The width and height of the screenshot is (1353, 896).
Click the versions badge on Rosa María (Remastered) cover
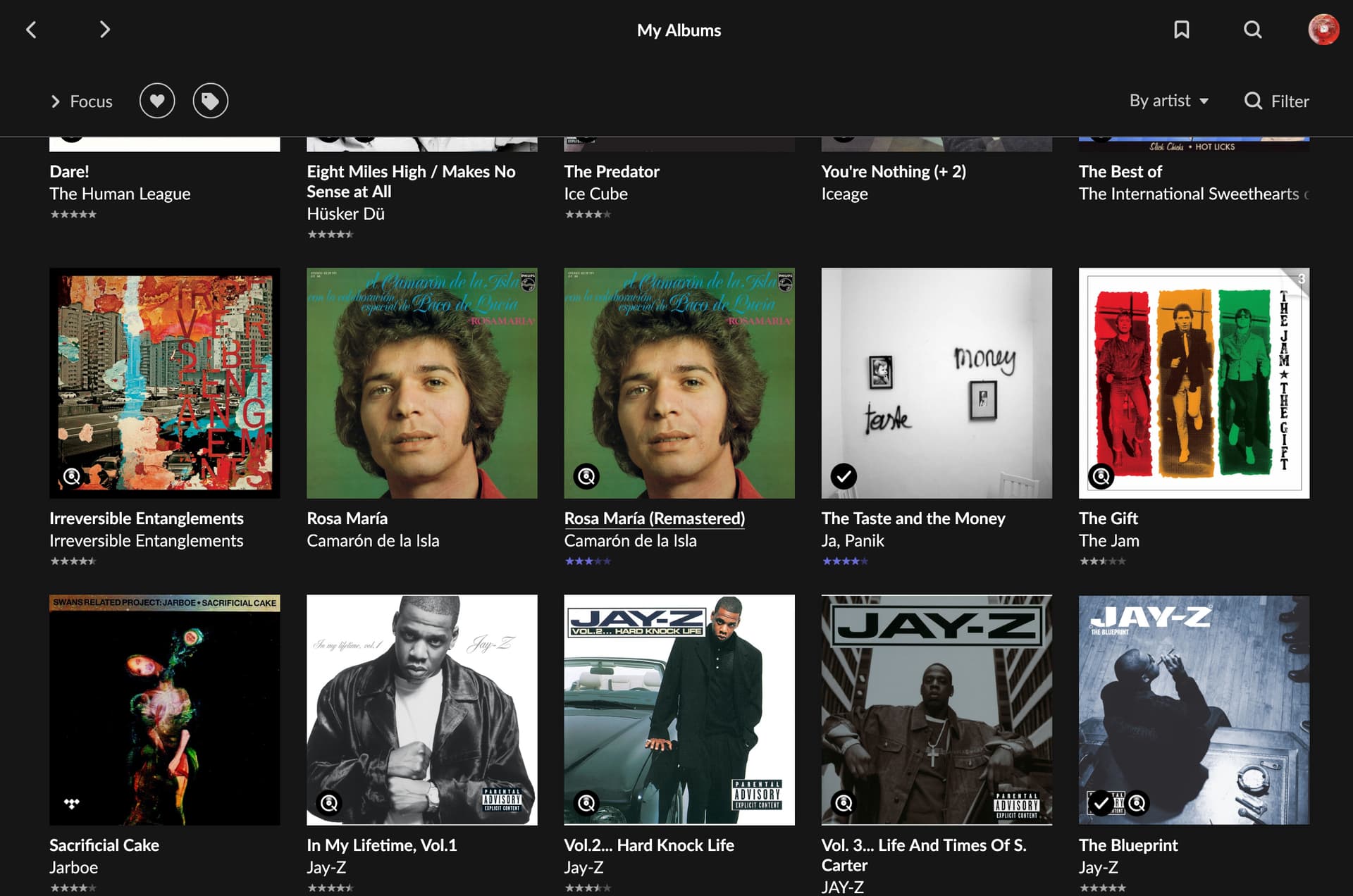pyautogui.click(x=588, y=476)
